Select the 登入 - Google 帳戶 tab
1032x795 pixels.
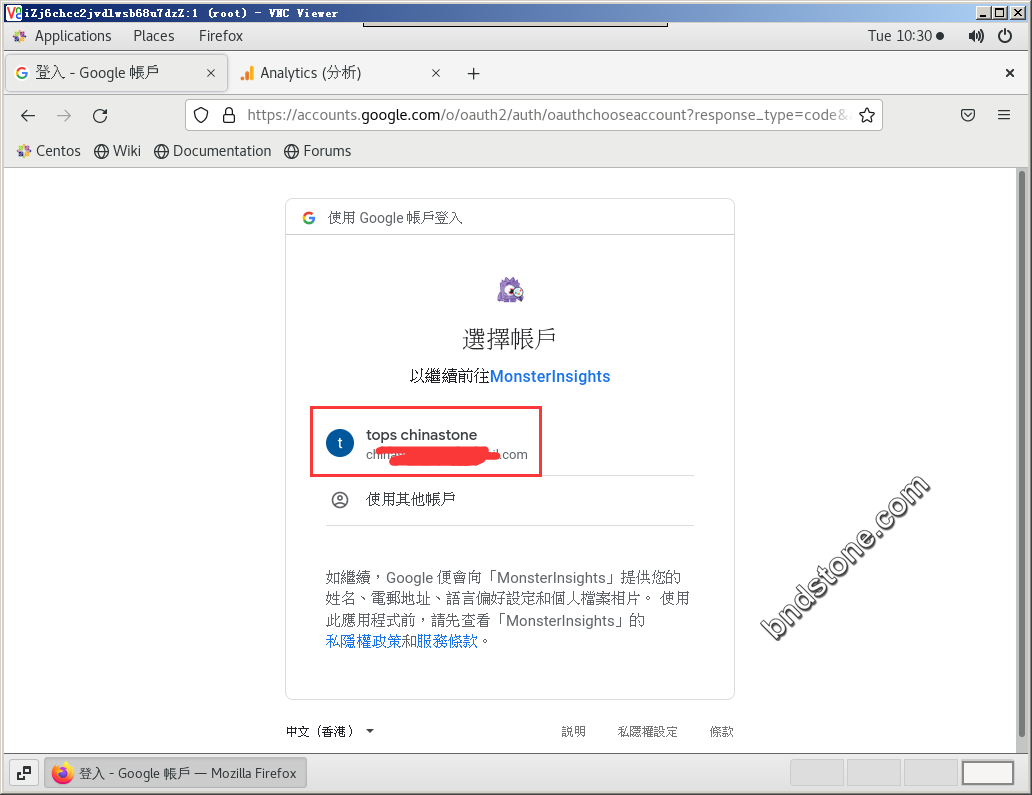point(116,73)
